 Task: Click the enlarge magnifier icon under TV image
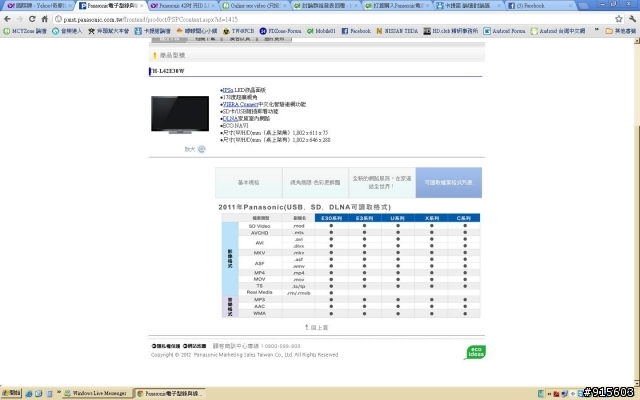201,149
